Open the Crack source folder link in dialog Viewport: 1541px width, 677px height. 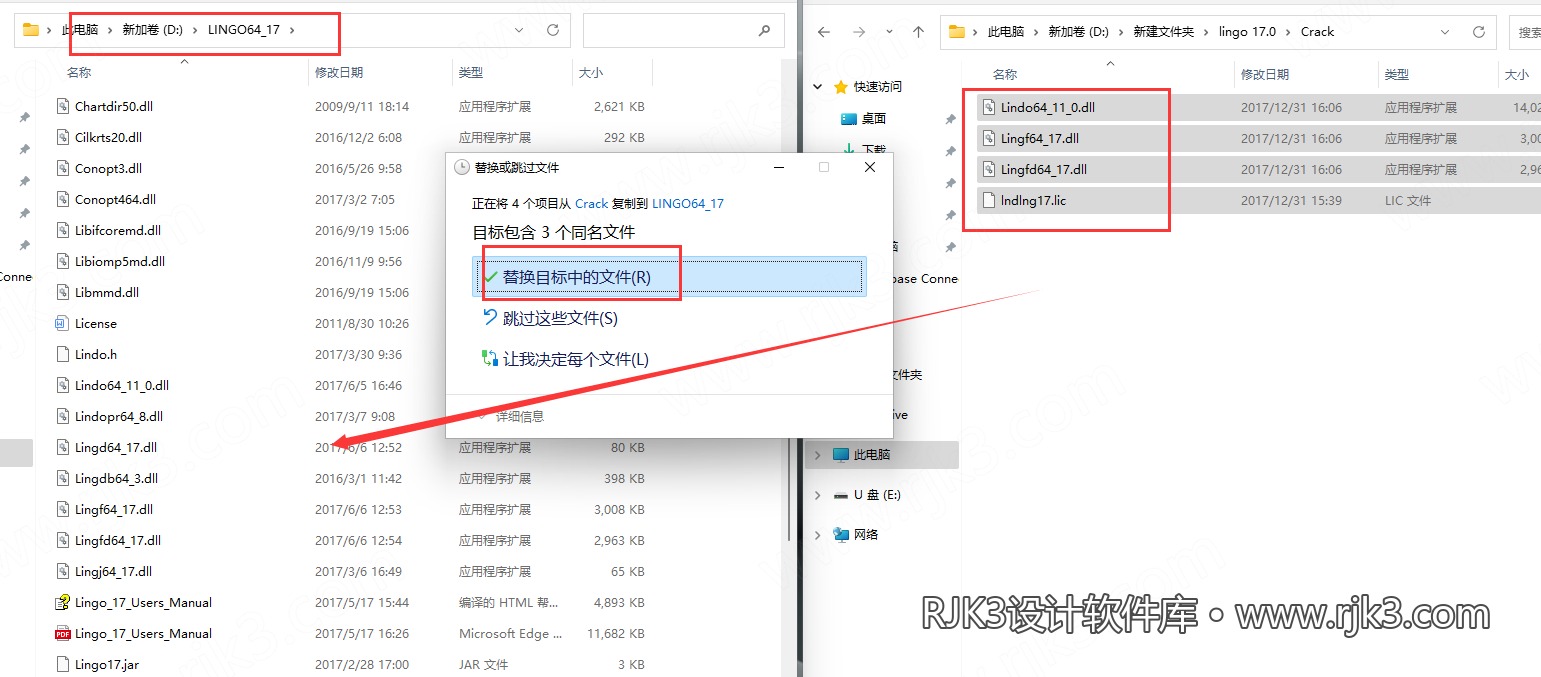click(591, 203)
